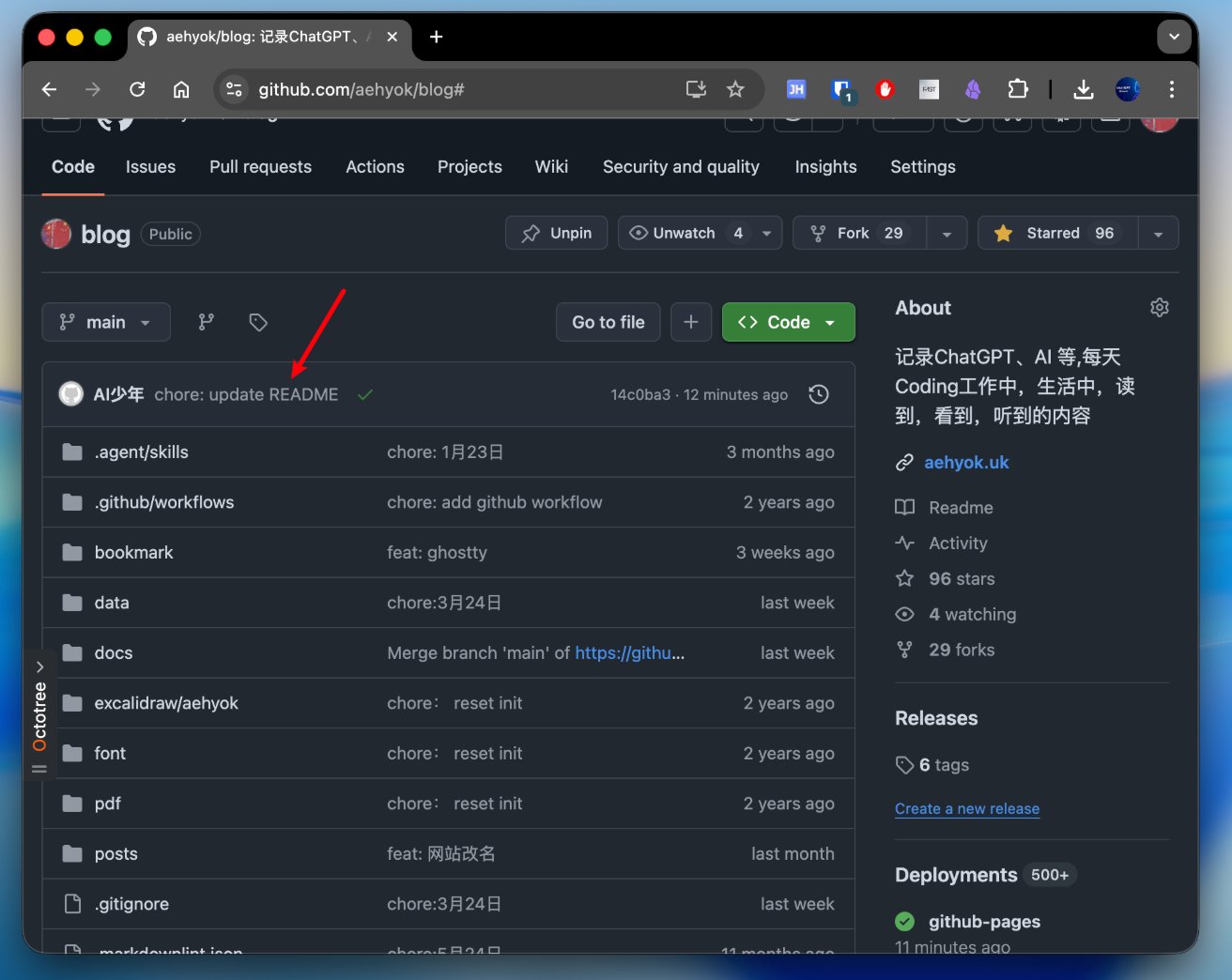This screenshot has height=980, width=1232.
Task: Open Chrome downloads icon
Action: [x=1084, y=89]
